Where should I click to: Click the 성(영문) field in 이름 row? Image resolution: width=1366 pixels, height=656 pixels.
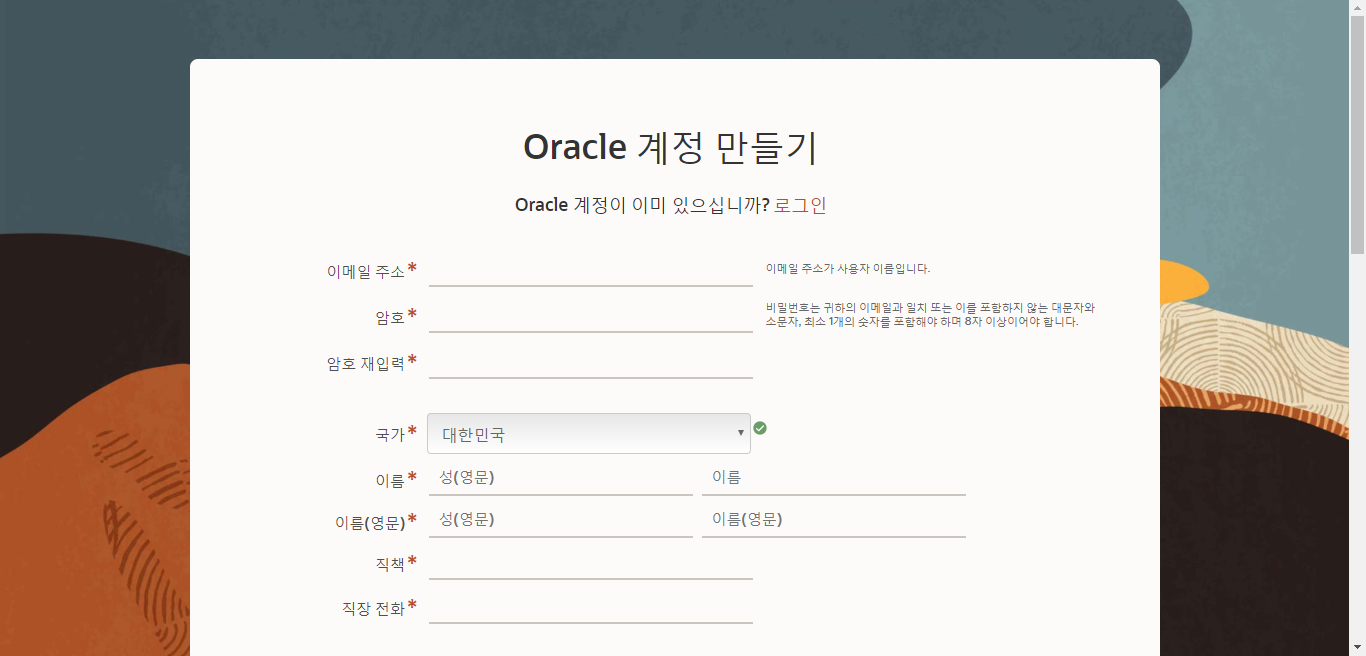pos(561,478)
